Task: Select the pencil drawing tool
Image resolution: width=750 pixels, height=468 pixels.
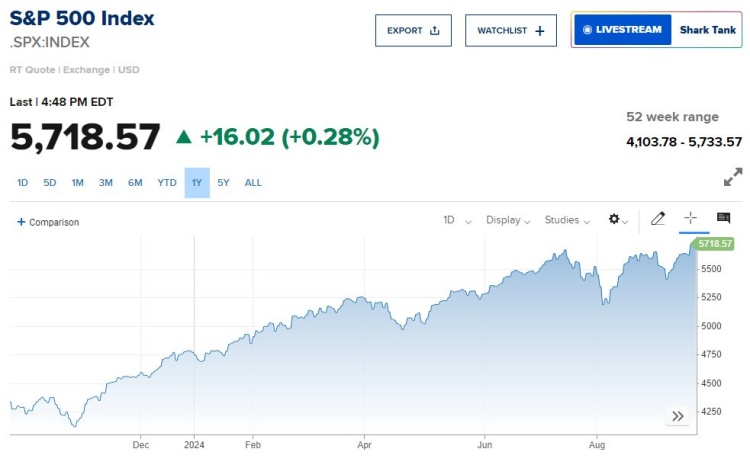Action: pyautogui.click(x=657, y=219)
